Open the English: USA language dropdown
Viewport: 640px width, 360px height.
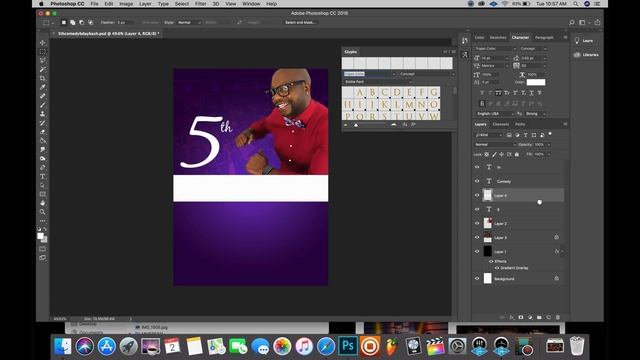click(495, 113)
